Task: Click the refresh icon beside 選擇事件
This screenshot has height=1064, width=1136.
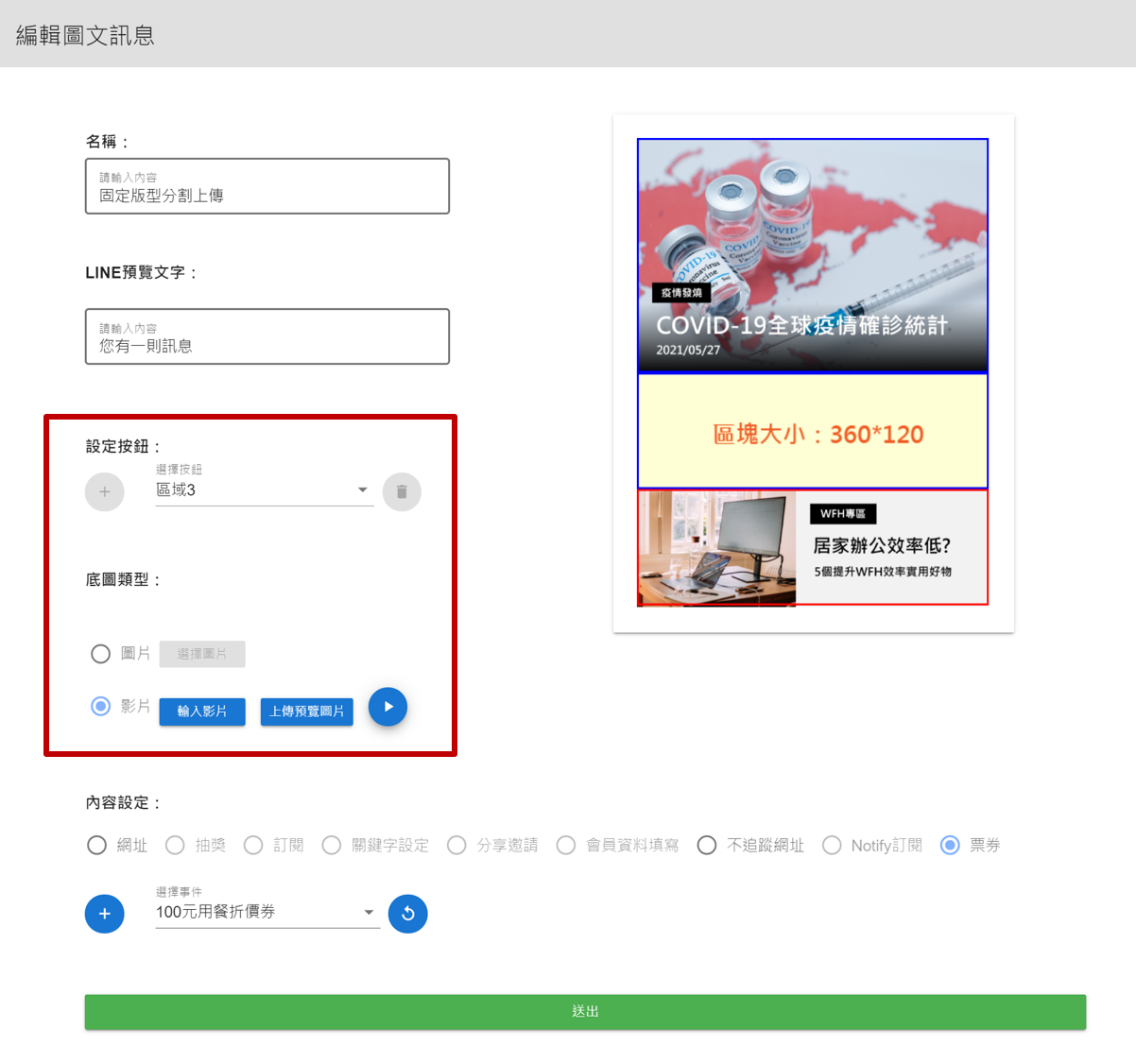Action: click(407, 913)
